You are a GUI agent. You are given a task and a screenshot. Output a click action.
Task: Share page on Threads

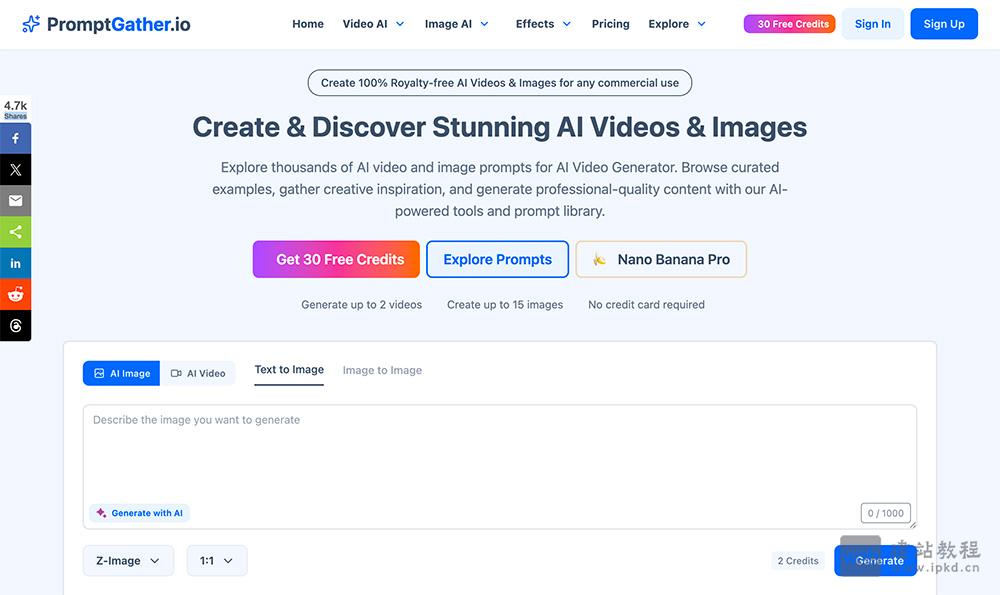[x=15, y=325]
